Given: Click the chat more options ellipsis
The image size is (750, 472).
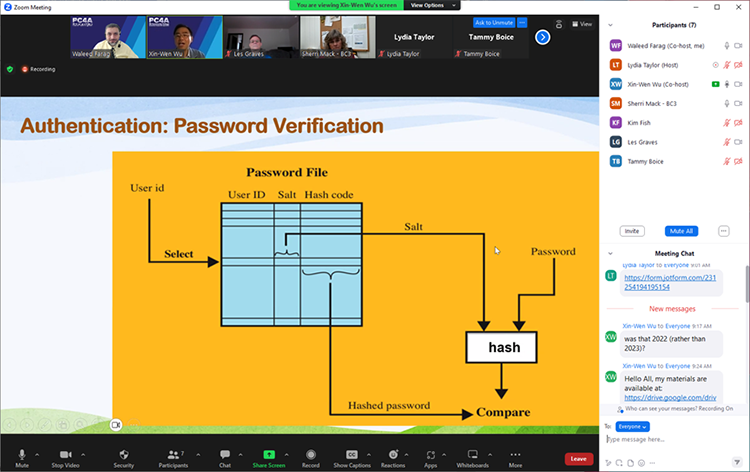Looking at the screenshot, I should [652, 463].
